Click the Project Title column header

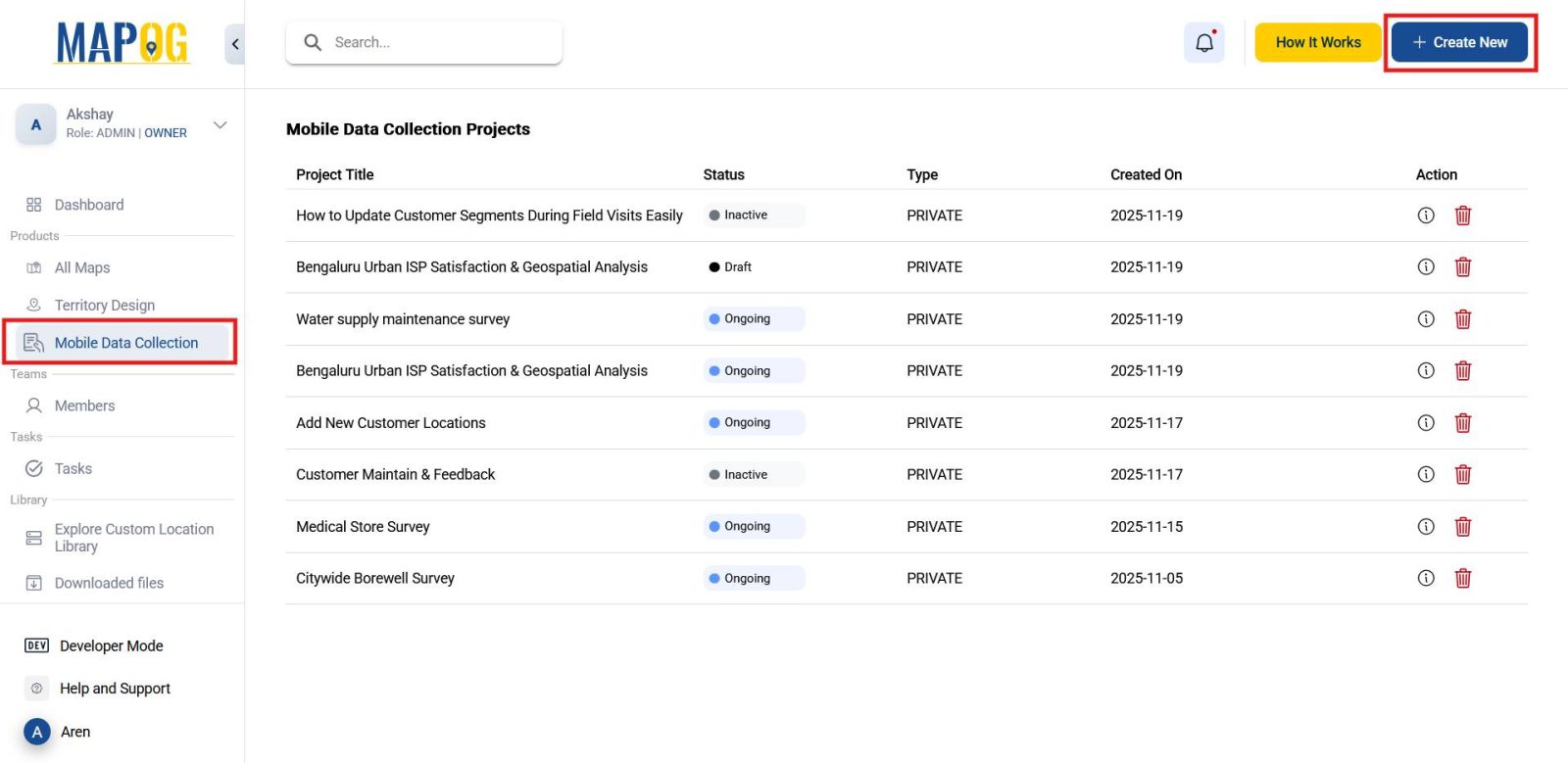point(334,174)
